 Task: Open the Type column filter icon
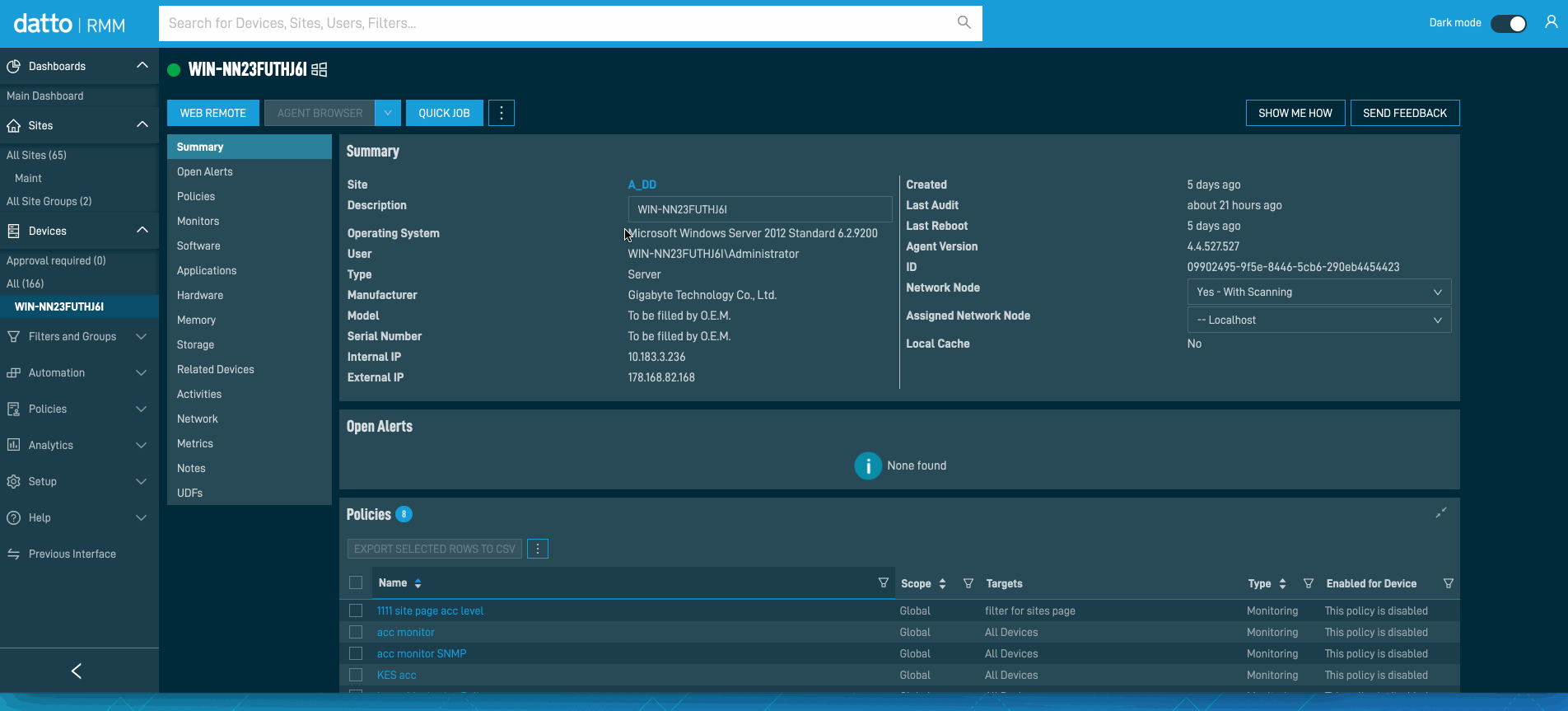(1309, 583)
